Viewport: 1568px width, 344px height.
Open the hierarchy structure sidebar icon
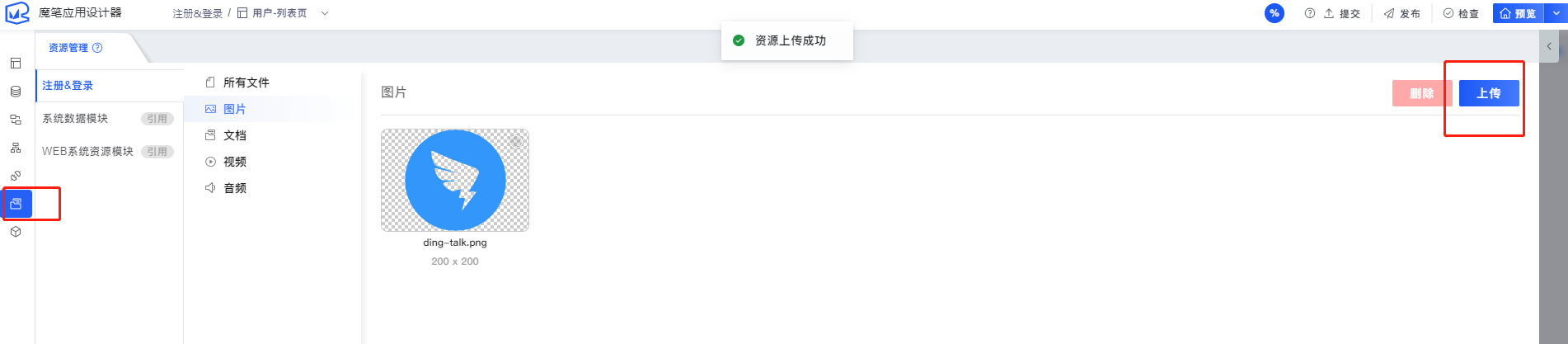pyautogui.click(x=16, y=148)
